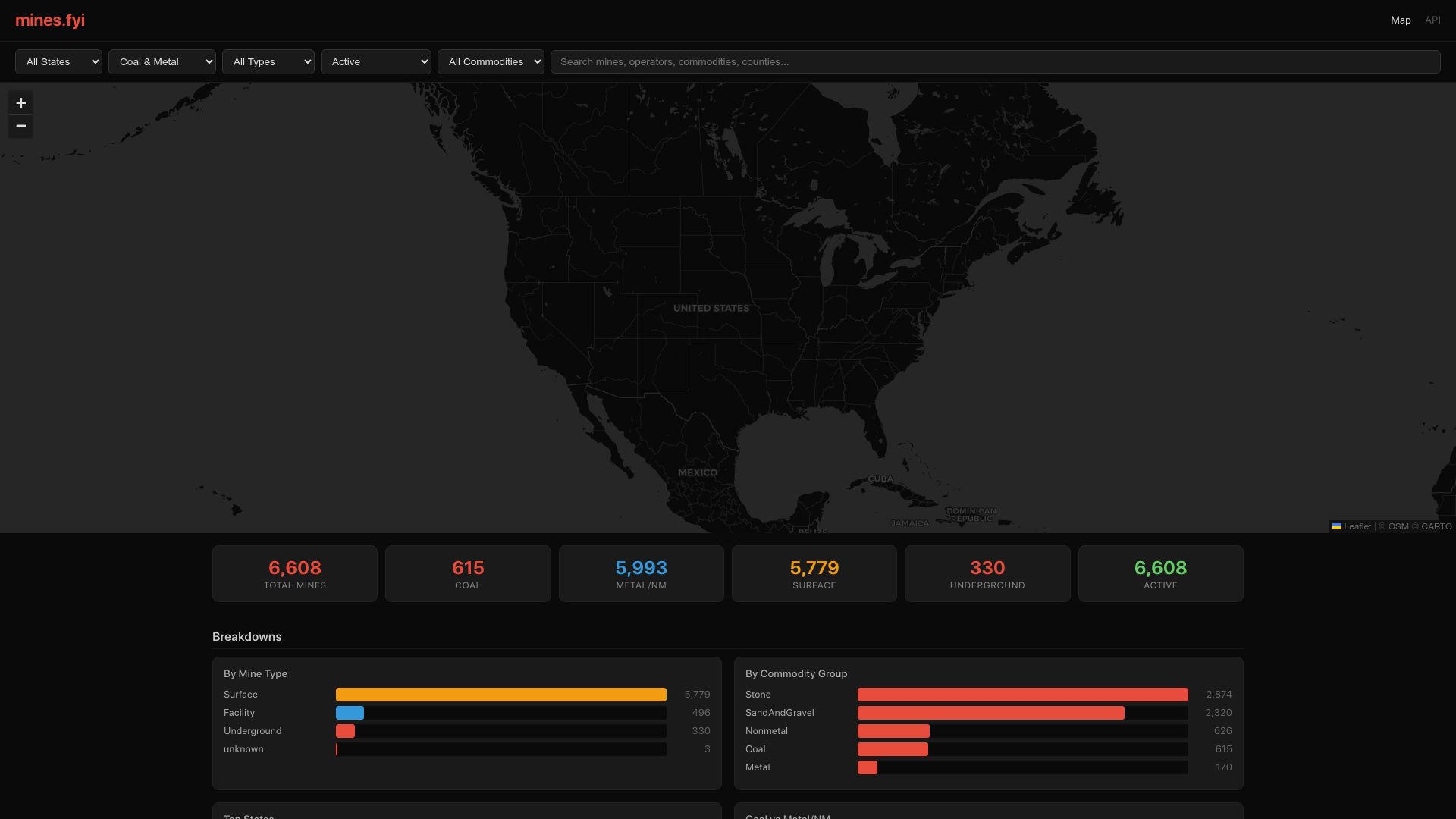Open the Active status dropdown

tap(376, 62)
